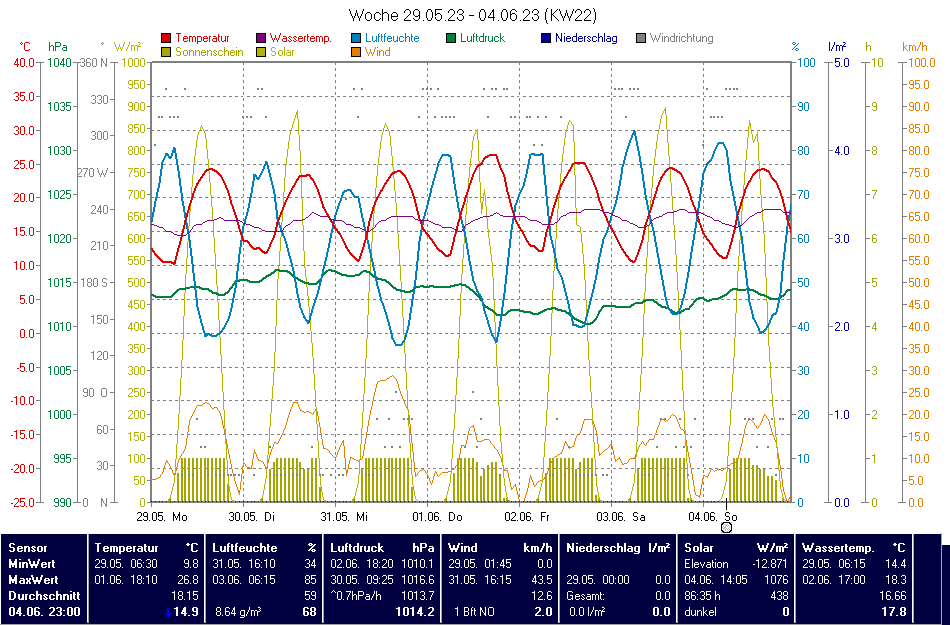Click the red Temperatur legend swatch
The width and height of the screenshot is (950, 625).
tap(166, 38)
